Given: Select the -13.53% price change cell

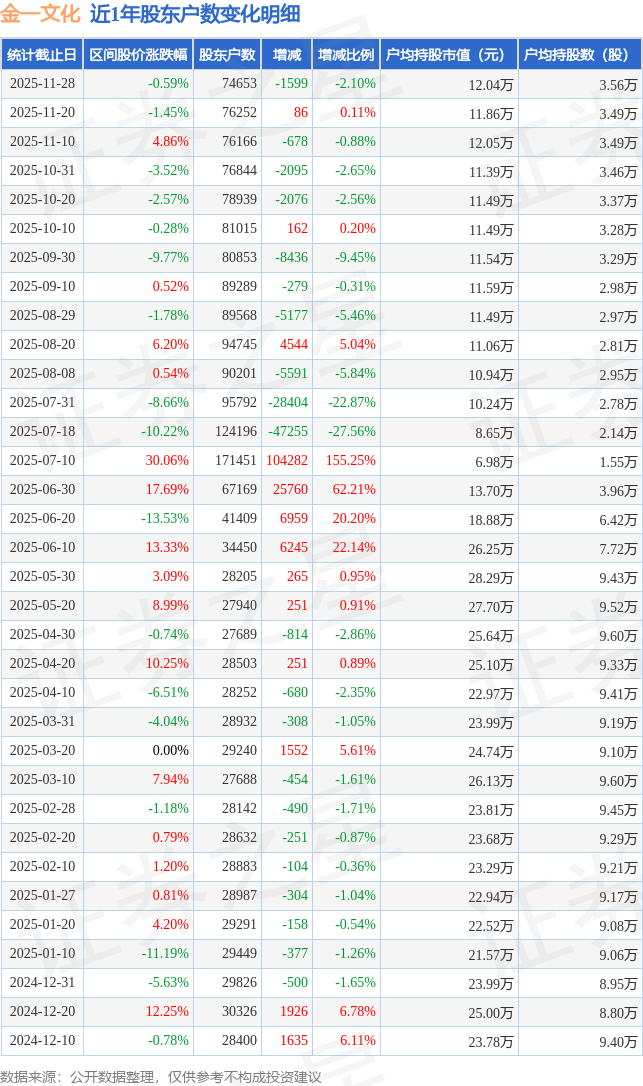Looking at the screenshot, I should 165,519.
